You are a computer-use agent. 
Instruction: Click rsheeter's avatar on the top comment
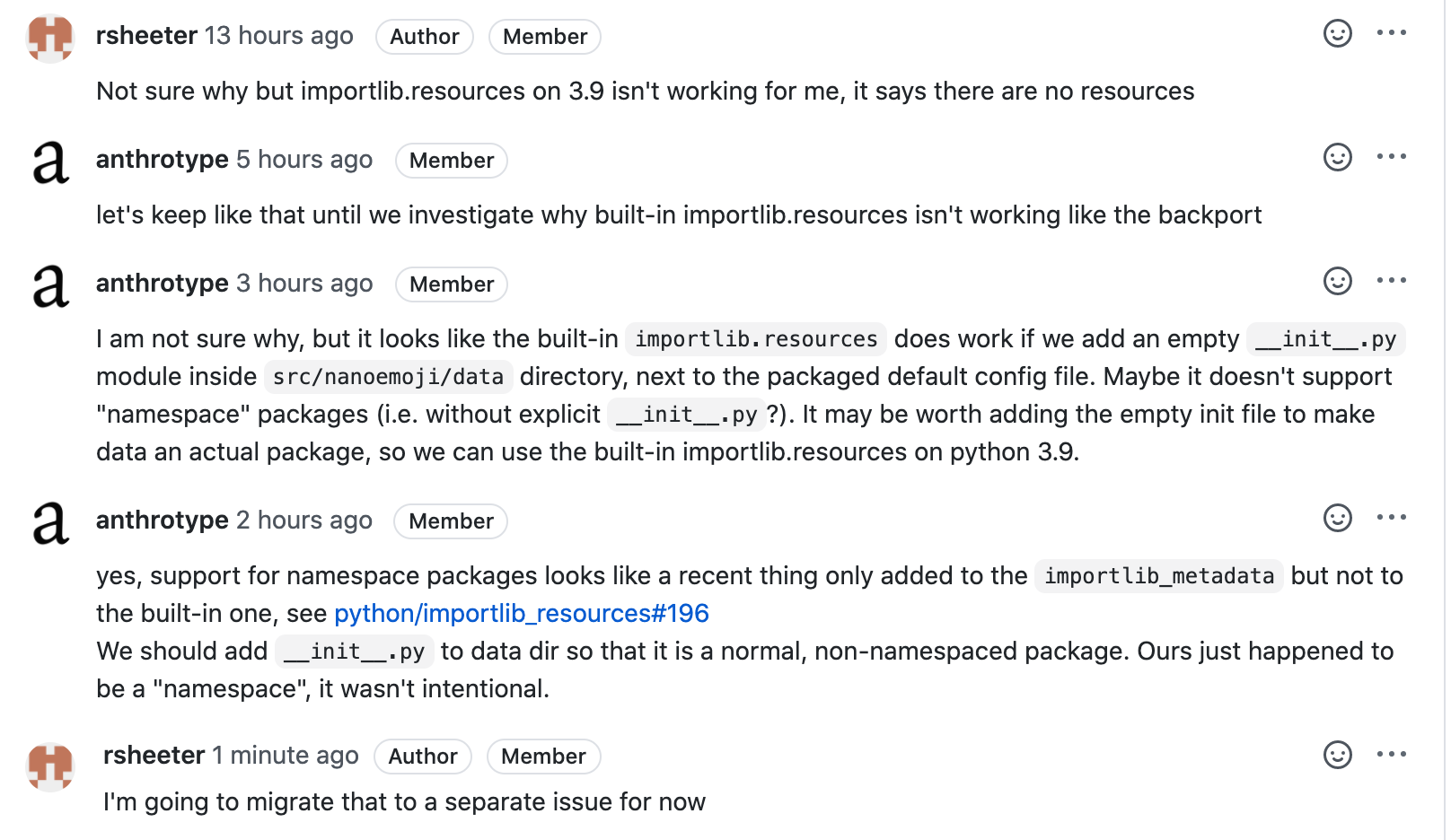[49, 39]
